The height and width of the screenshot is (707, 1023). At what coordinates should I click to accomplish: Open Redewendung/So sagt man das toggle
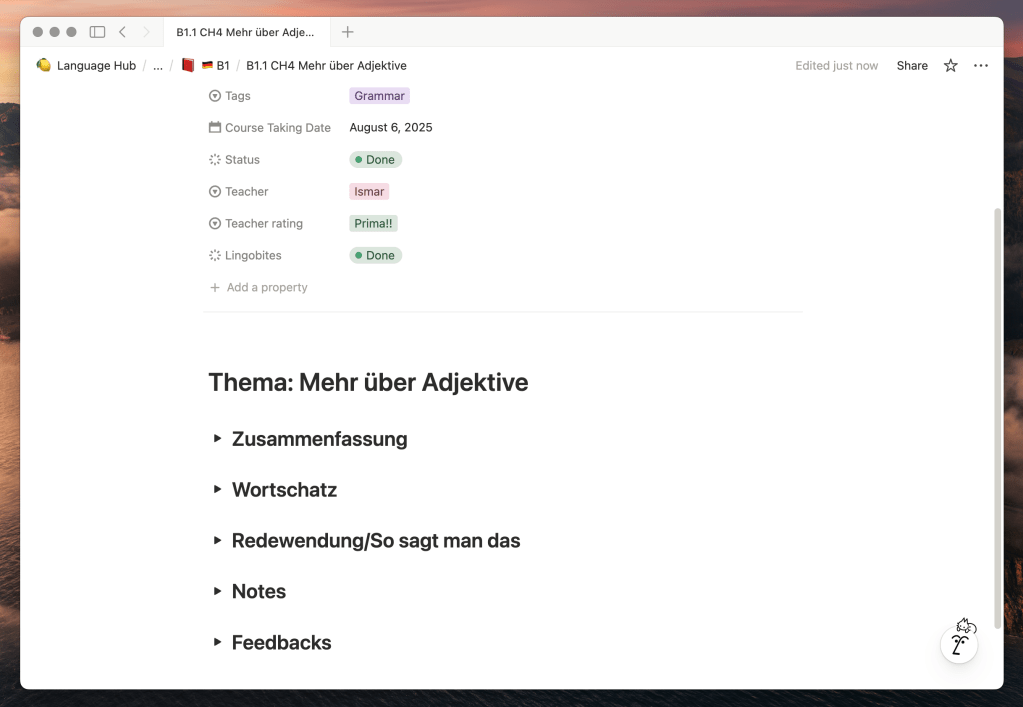point(217,541)
